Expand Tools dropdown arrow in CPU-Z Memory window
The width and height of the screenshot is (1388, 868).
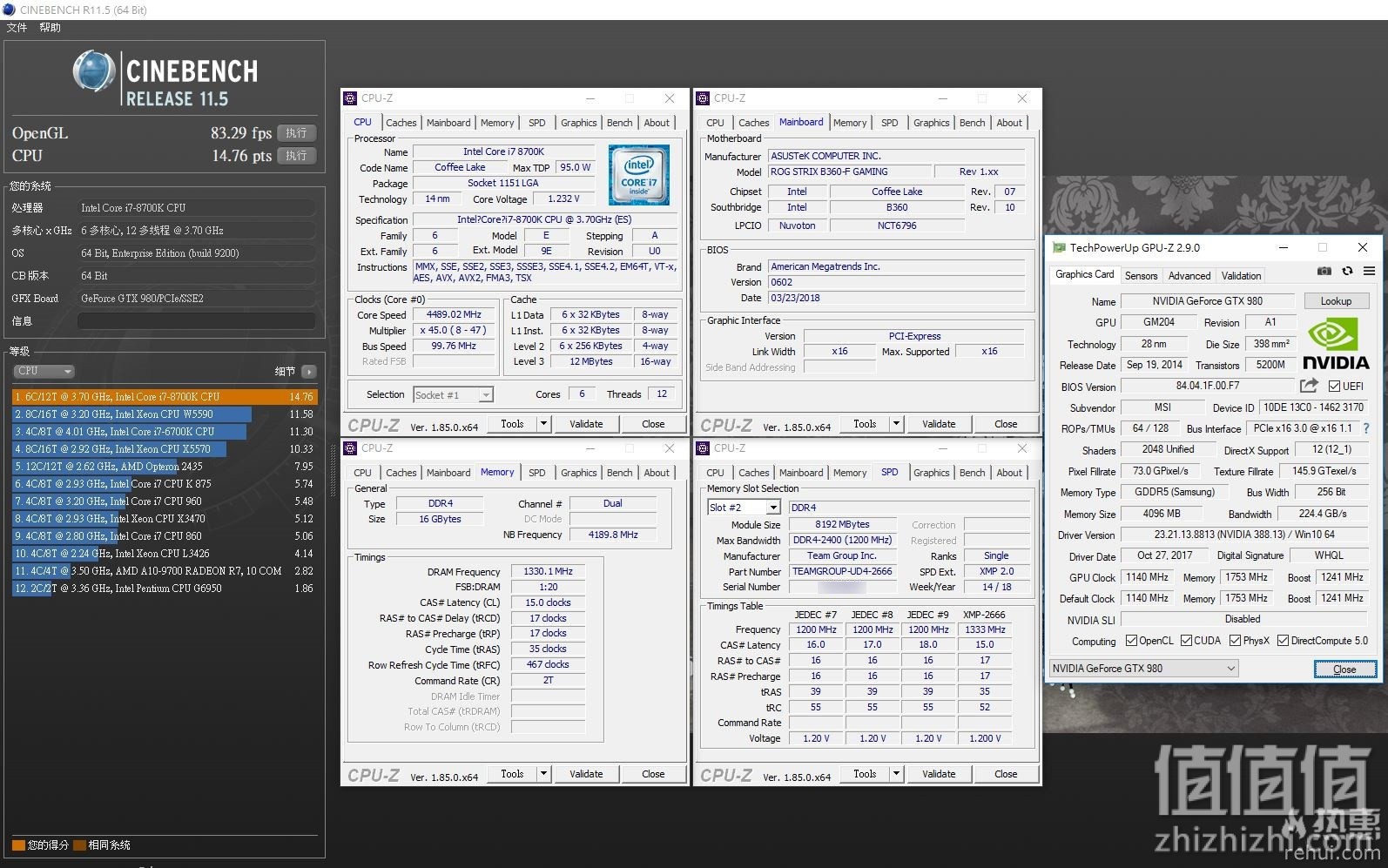pyautogui.click(x=544, y=774)
